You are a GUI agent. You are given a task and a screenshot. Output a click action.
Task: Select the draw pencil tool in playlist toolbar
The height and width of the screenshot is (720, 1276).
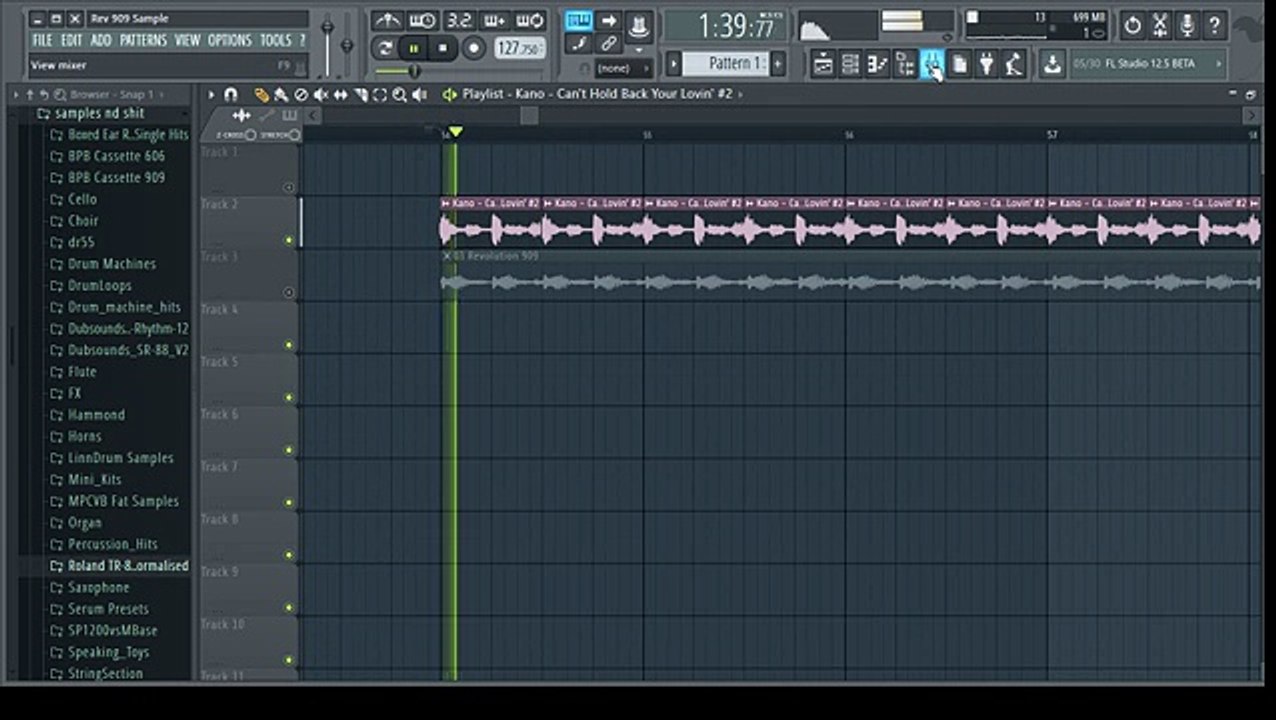click(261, 95)
